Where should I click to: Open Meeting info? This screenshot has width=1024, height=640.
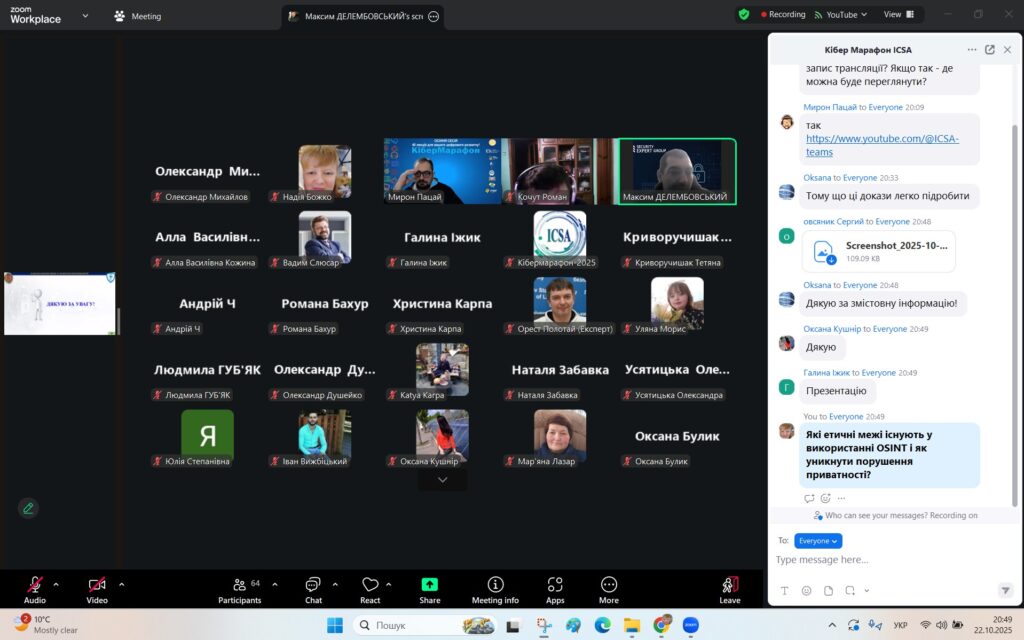click(x=495, y=589)
